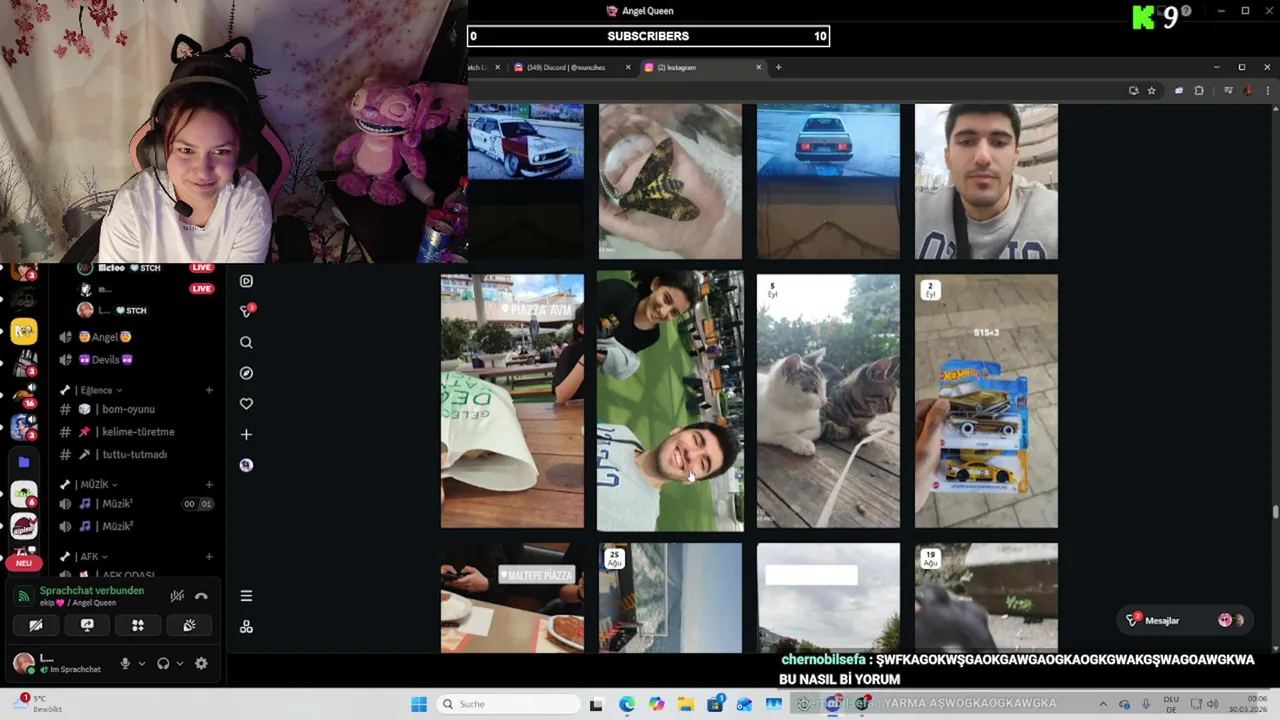The image size is (1280, 720).
Task: Open Instagram Reels from the sidebar
Action: tap(246, 281)
